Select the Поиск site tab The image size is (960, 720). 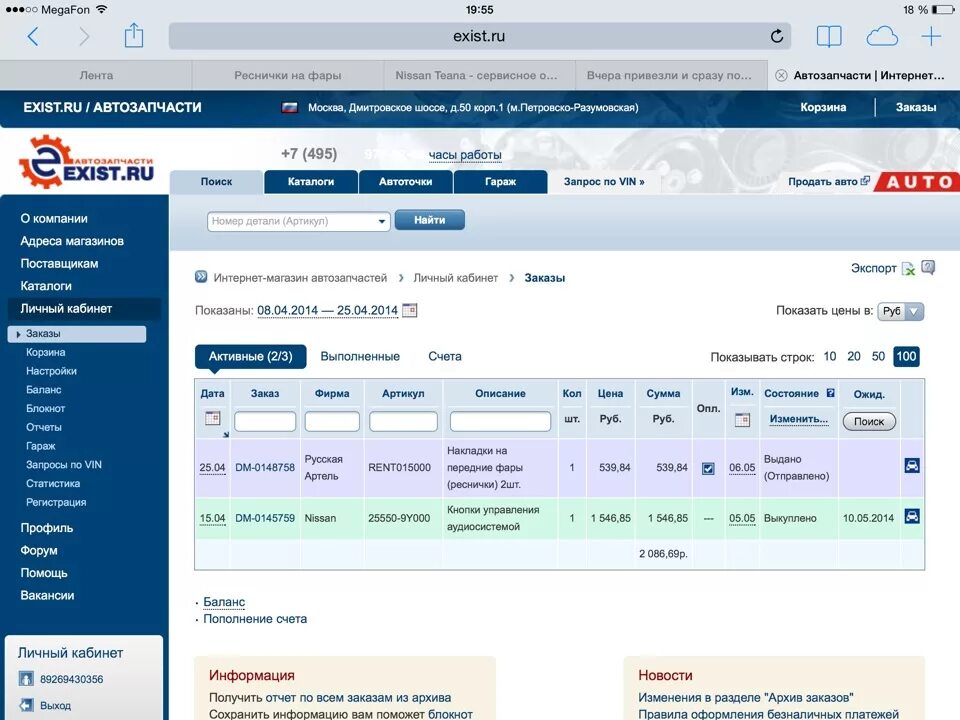coord(216,182)
